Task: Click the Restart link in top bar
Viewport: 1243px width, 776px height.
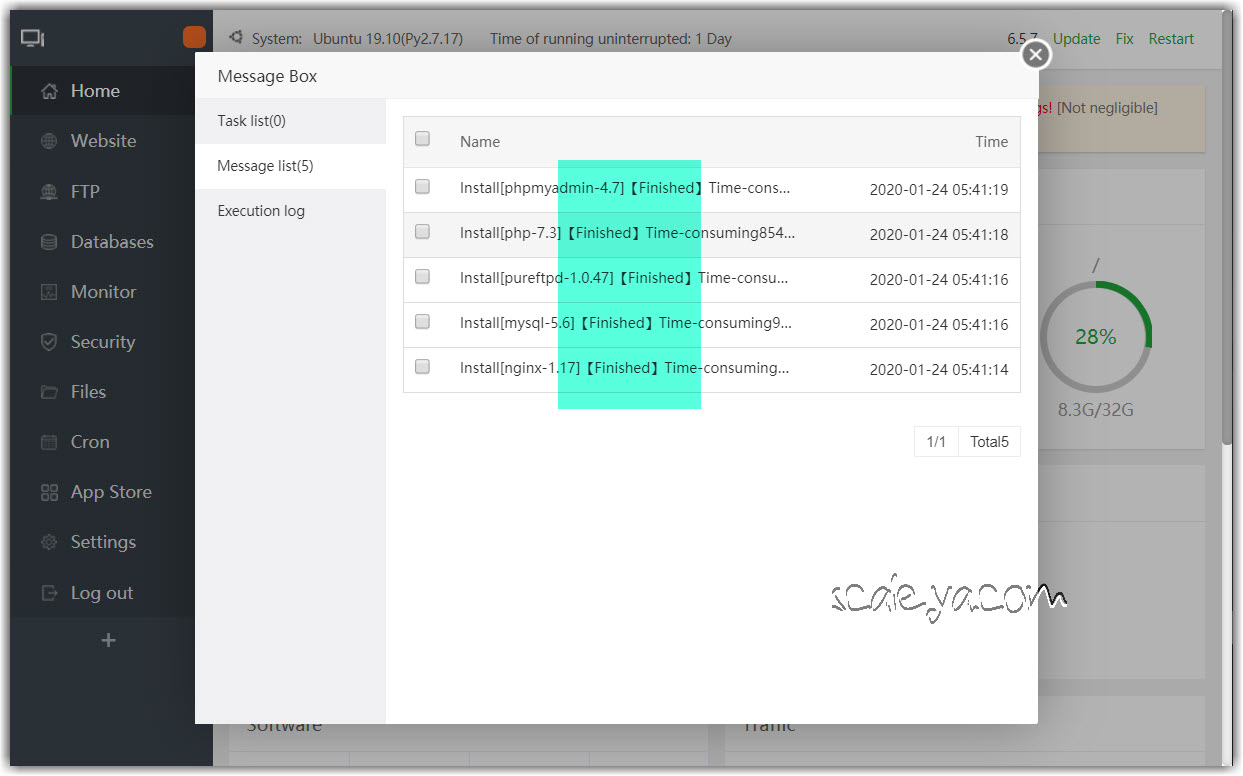Action: [1171, 39]
